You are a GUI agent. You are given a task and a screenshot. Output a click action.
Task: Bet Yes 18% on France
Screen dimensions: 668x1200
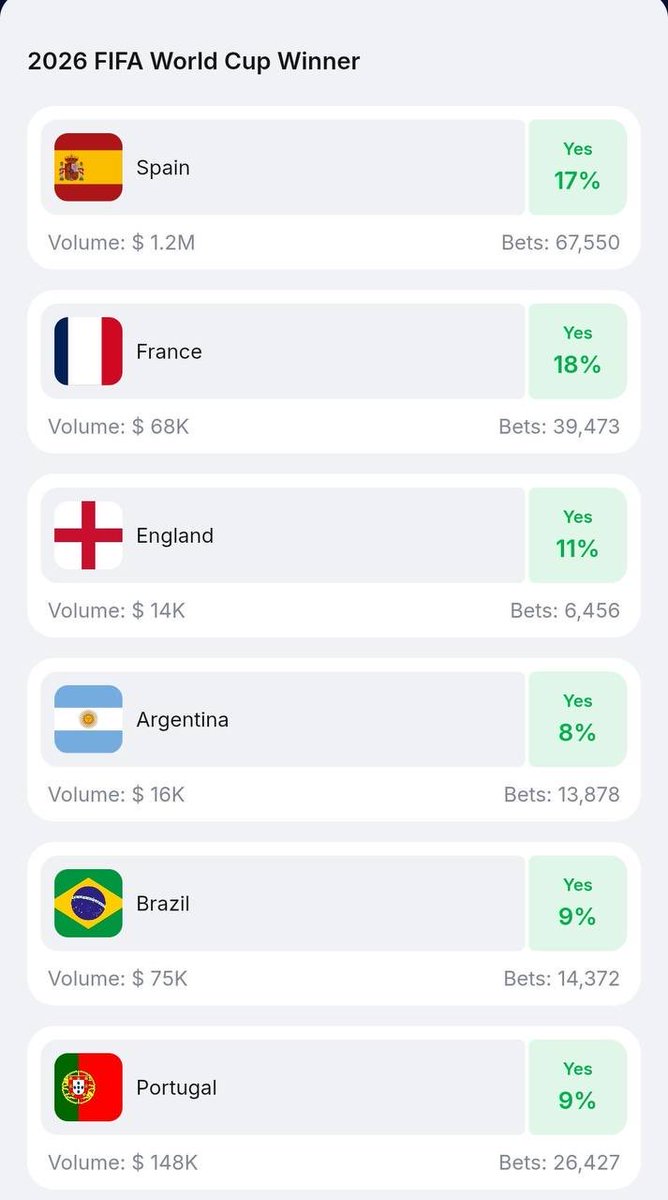pos(577,351)
